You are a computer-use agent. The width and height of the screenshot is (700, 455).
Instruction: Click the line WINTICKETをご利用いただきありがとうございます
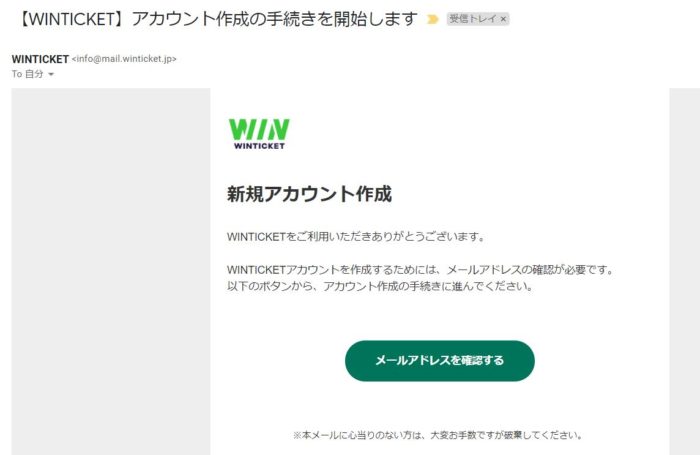[x=356, y=237]
